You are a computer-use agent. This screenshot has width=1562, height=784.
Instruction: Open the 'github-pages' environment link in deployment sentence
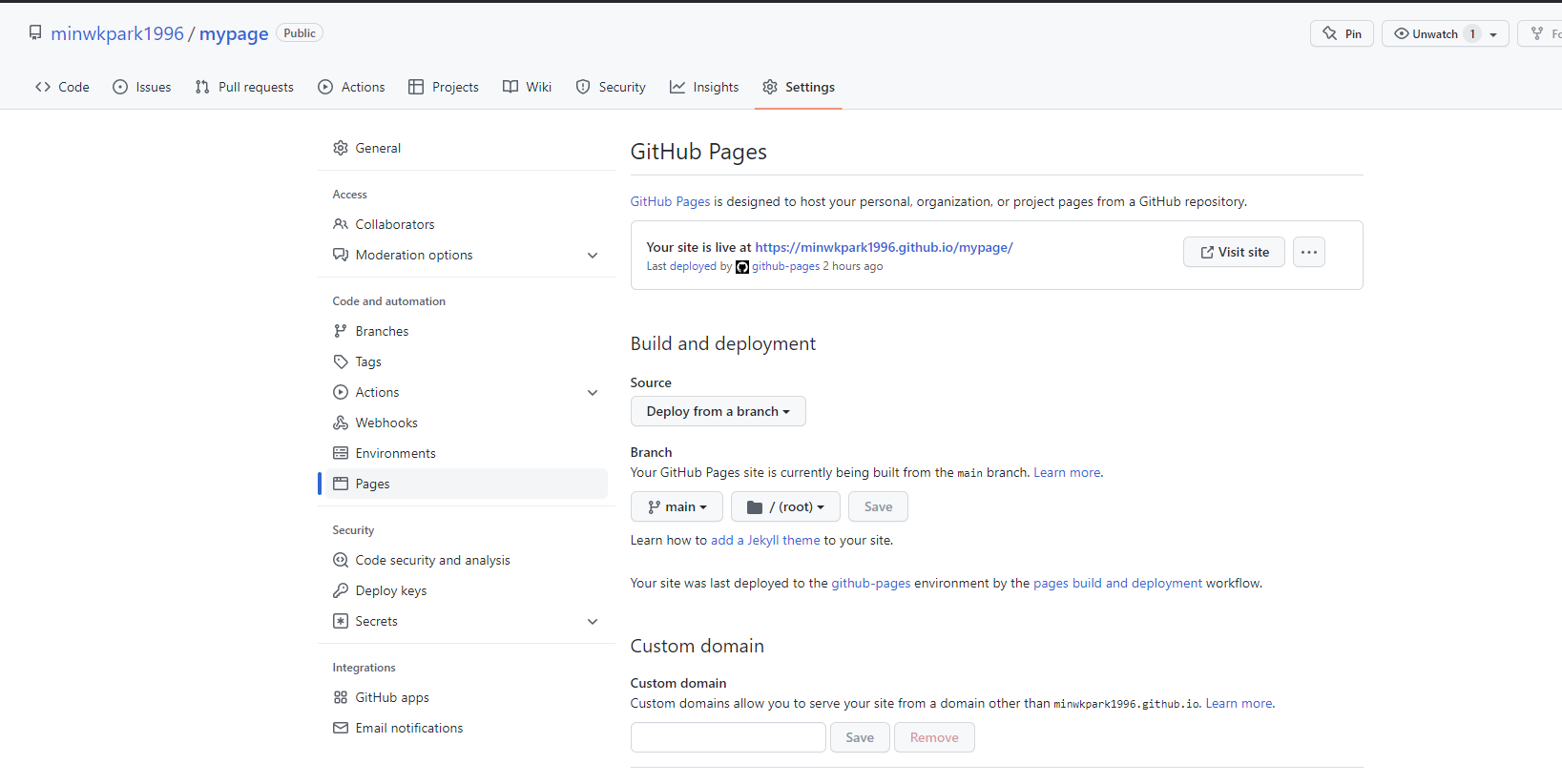coord(871,583)
